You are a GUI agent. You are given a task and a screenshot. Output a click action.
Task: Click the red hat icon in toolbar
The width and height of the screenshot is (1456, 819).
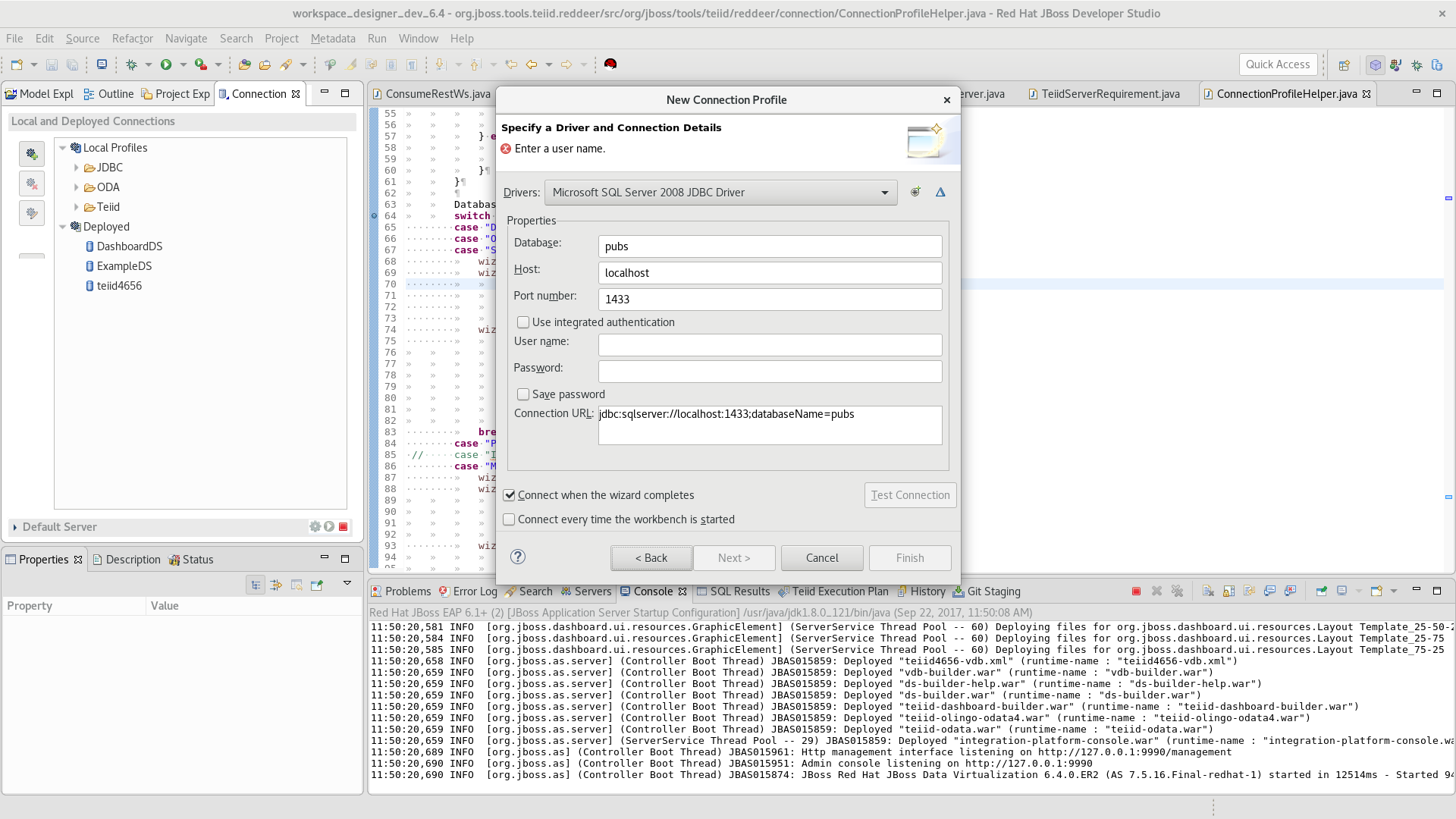point(610,64)
